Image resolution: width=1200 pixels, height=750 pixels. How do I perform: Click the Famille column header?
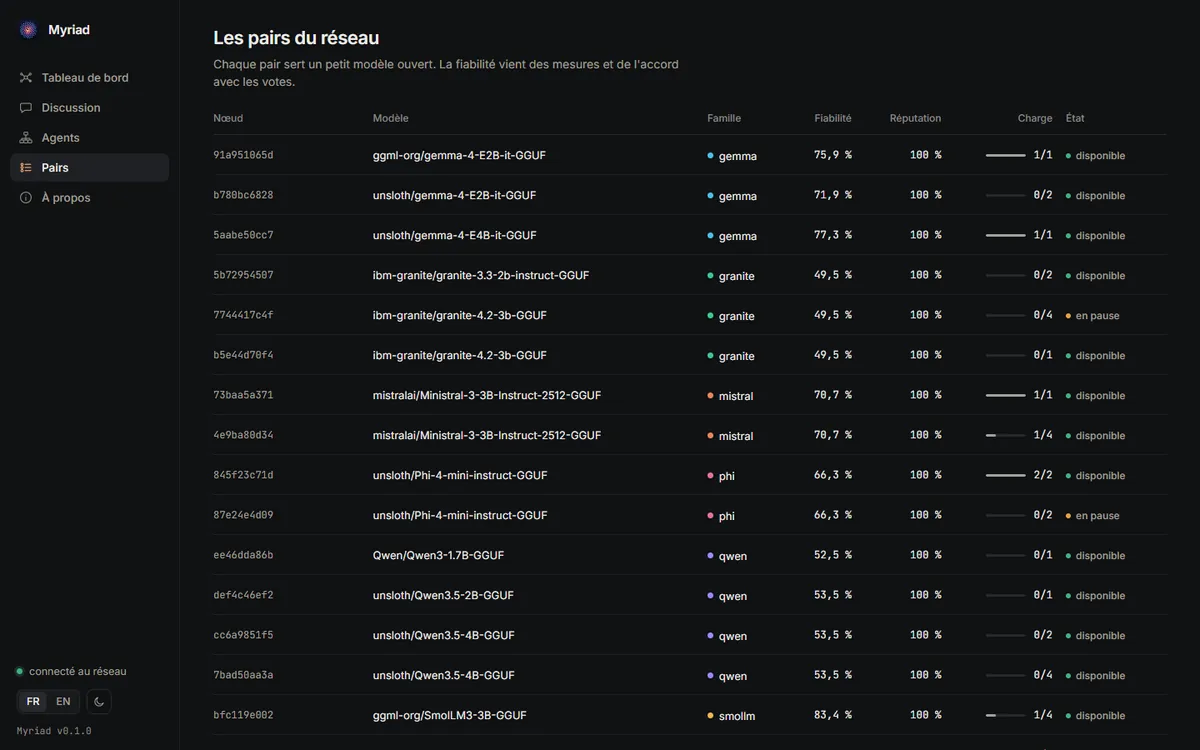pyautogui.click(x=724, y=118)
